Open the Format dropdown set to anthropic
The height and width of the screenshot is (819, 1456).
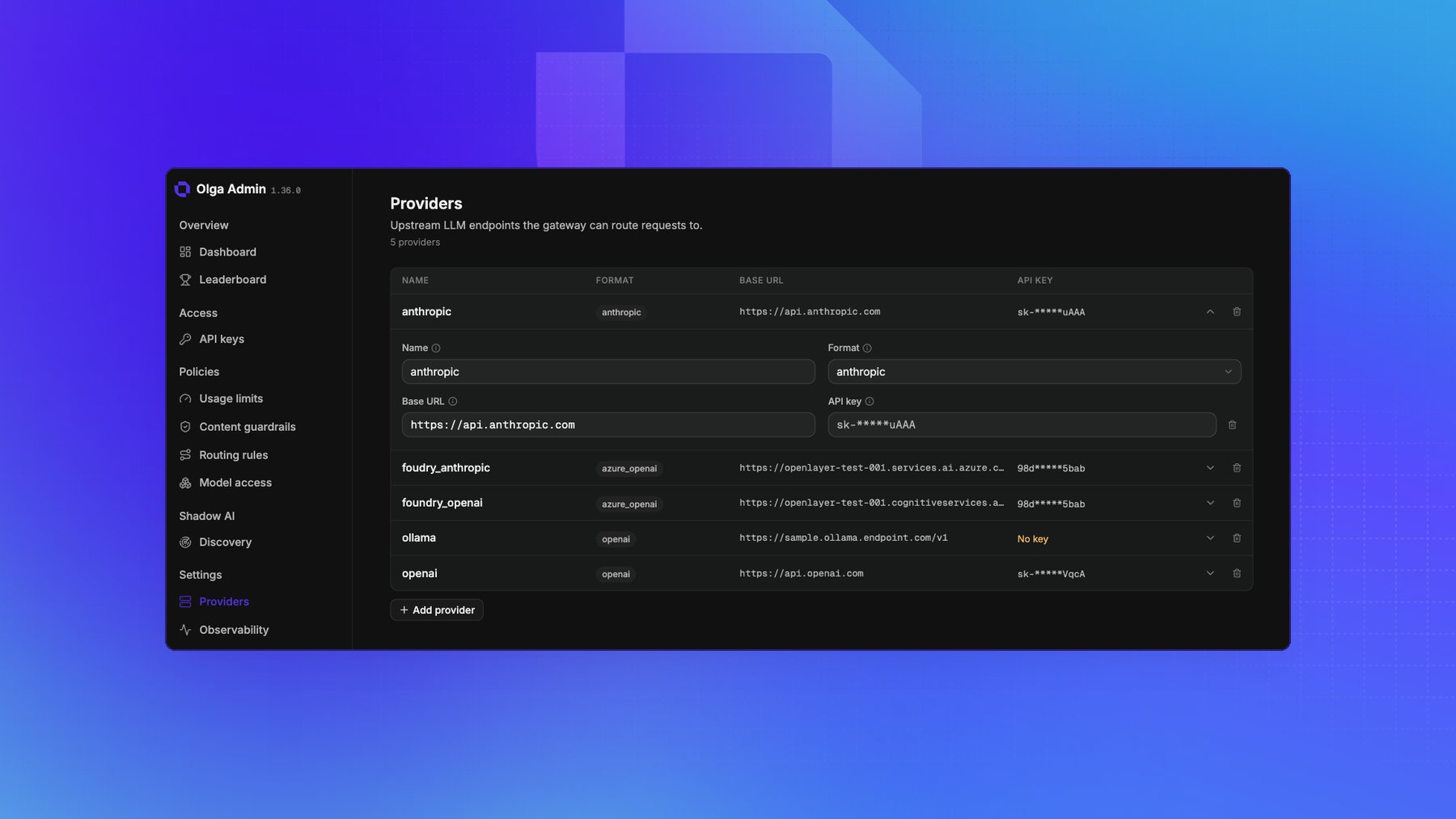coord(1035,372)
